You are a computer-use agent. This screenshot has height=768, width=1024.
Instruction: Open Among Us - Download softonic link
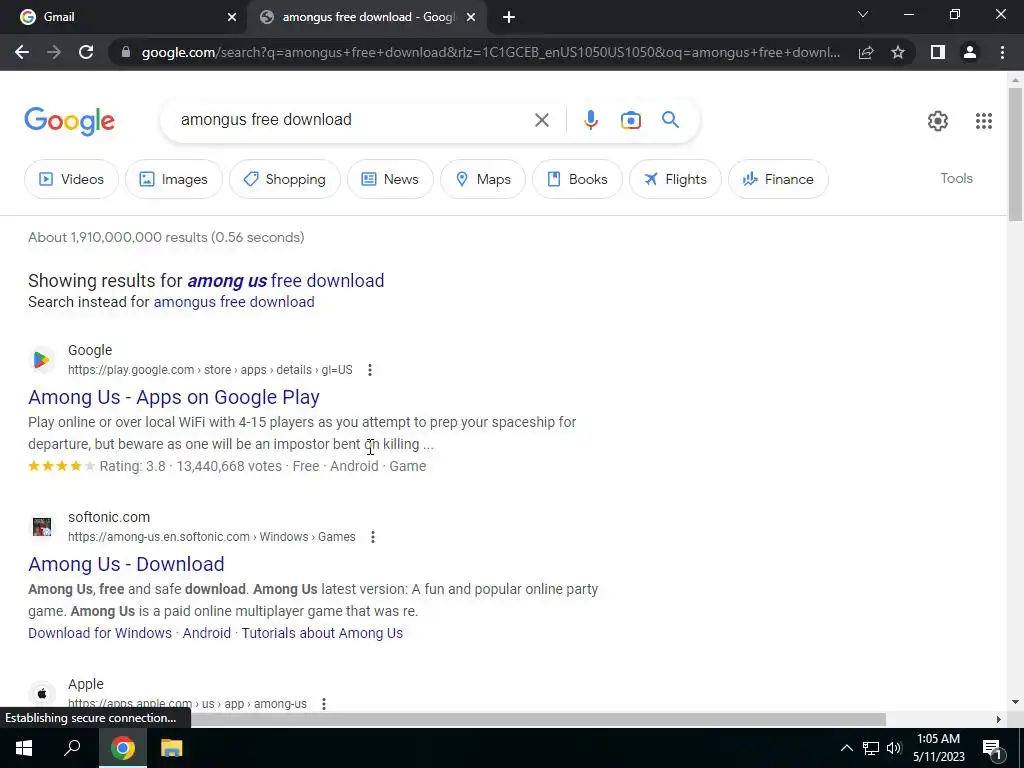point(126,564)
